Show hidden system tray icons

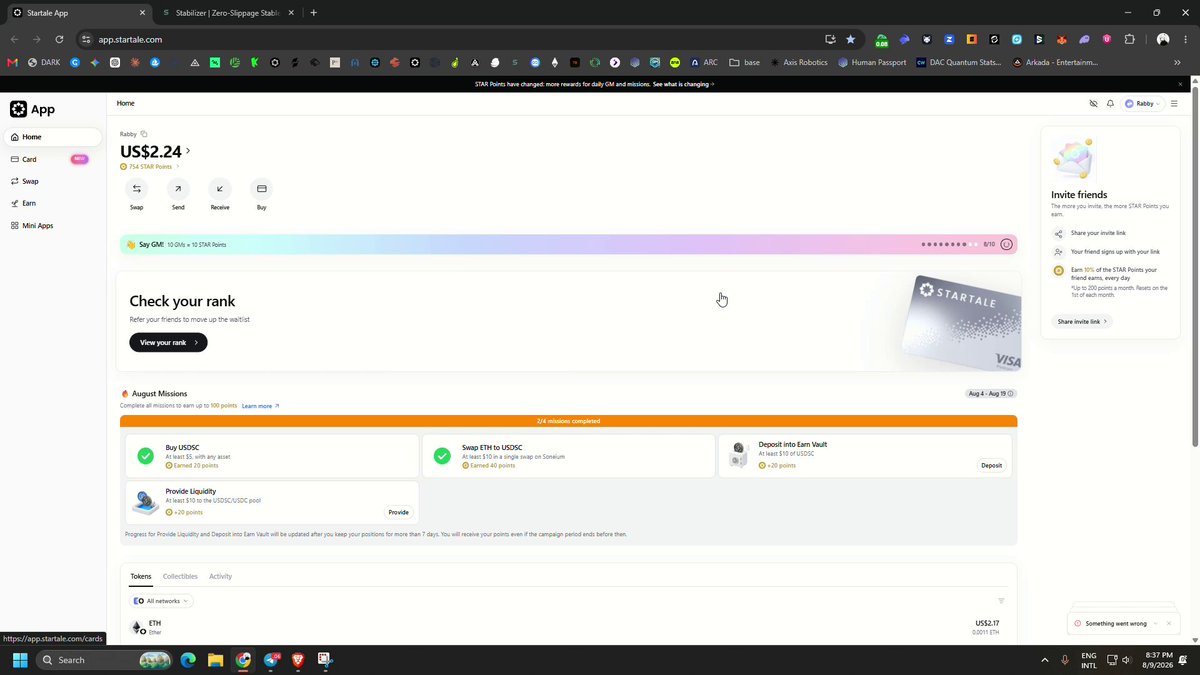1045,660
